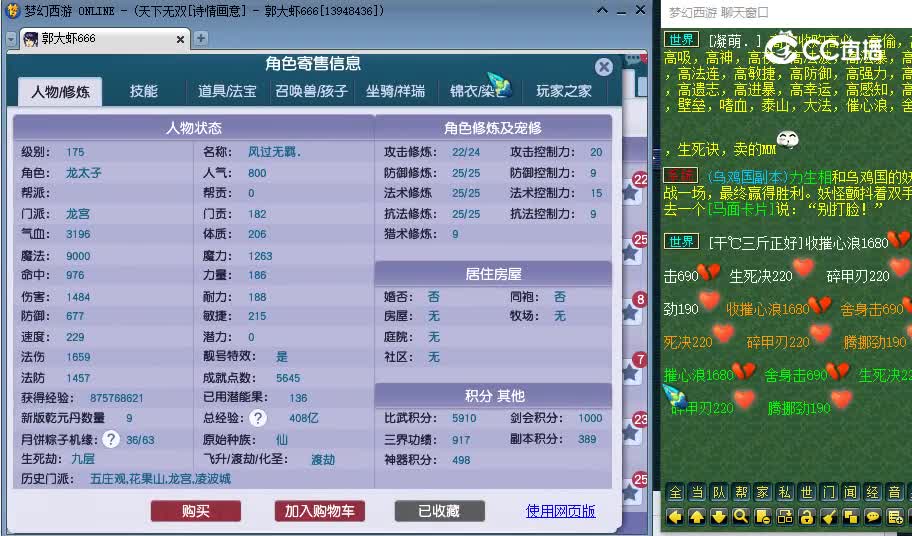Click the help icon next to 月饼粽子机缘
The width and height of the screenshot is (912, 536).
[x=111, y=439]
